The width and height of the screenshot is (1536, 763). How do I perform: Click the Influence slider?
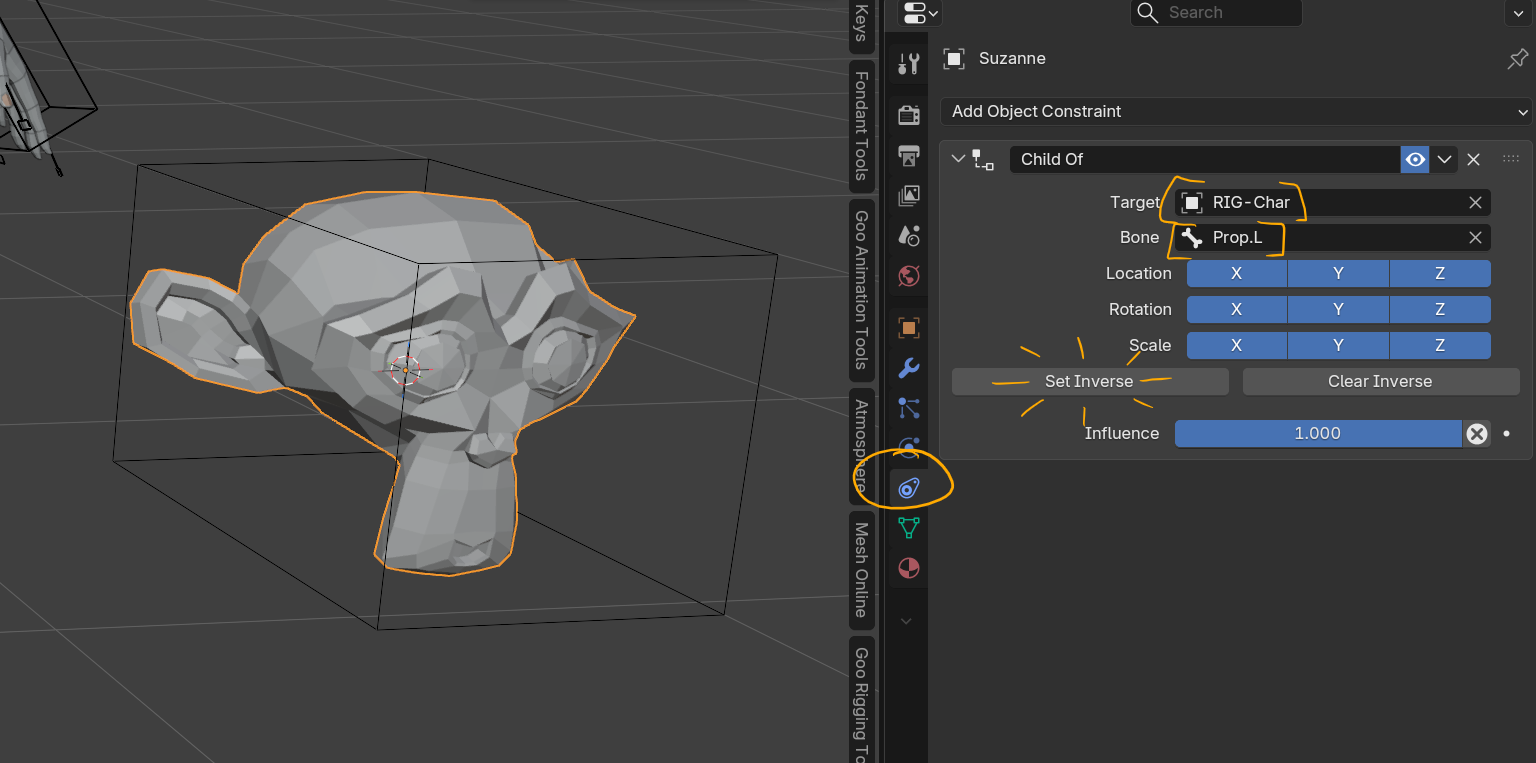[x=1318, y=434]
